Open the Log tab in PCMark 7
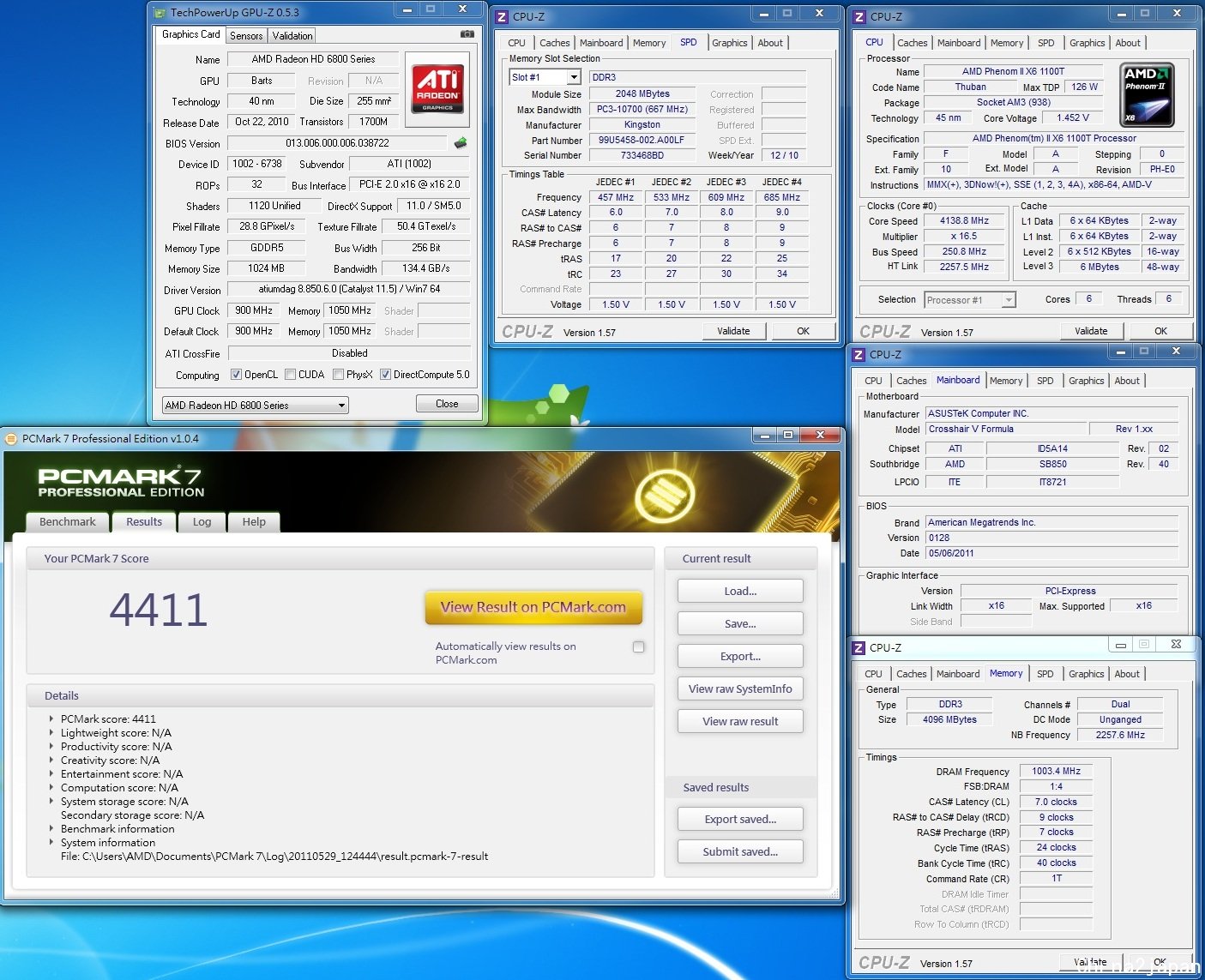This screenshot has width=1205, height=980. pyautogui.click(x=202, y=521)
